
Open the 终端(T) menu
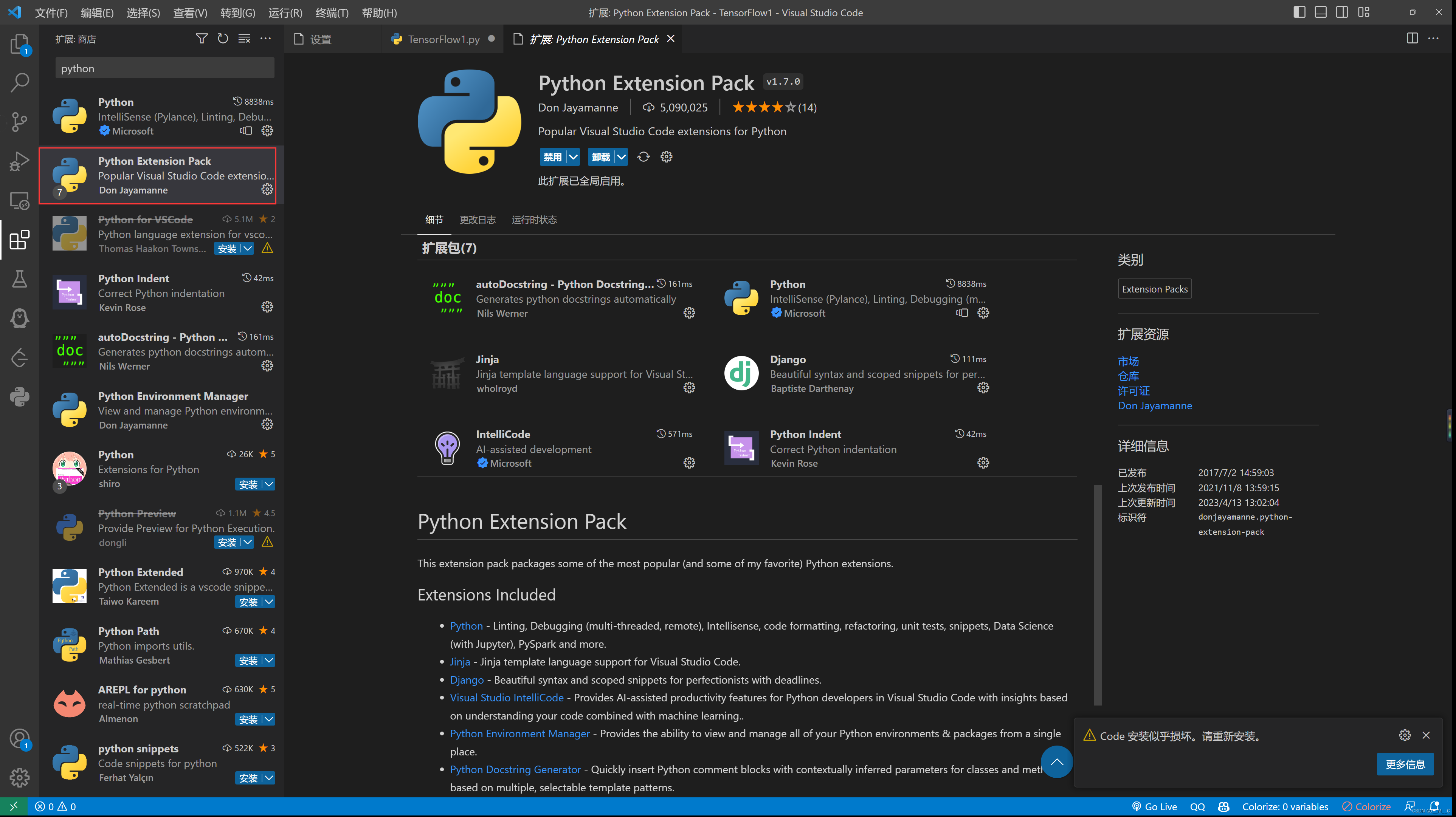pos(332,12)
